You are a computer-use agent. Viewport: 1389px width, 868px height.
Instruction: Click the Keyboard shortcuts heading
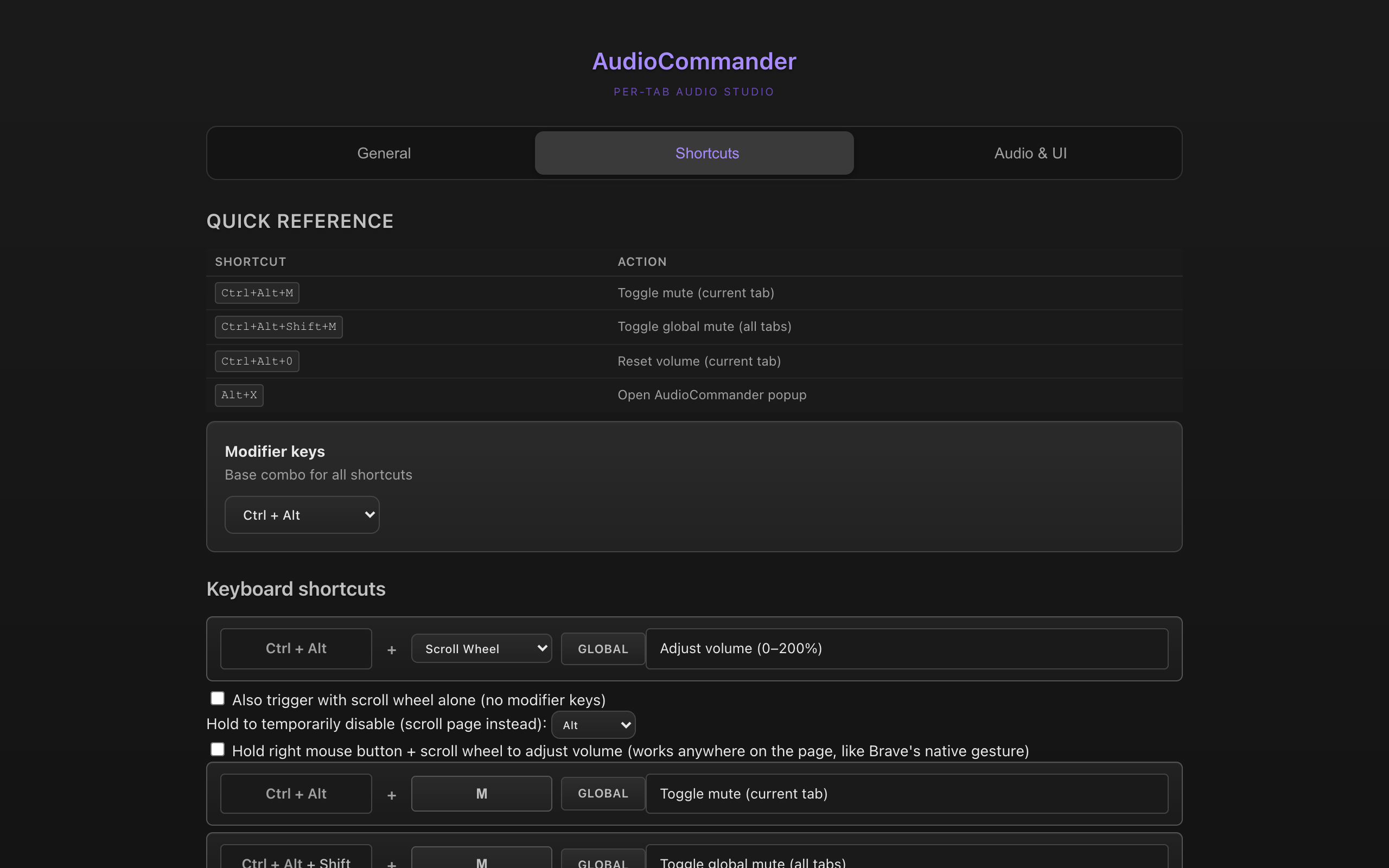coord(296,589)
